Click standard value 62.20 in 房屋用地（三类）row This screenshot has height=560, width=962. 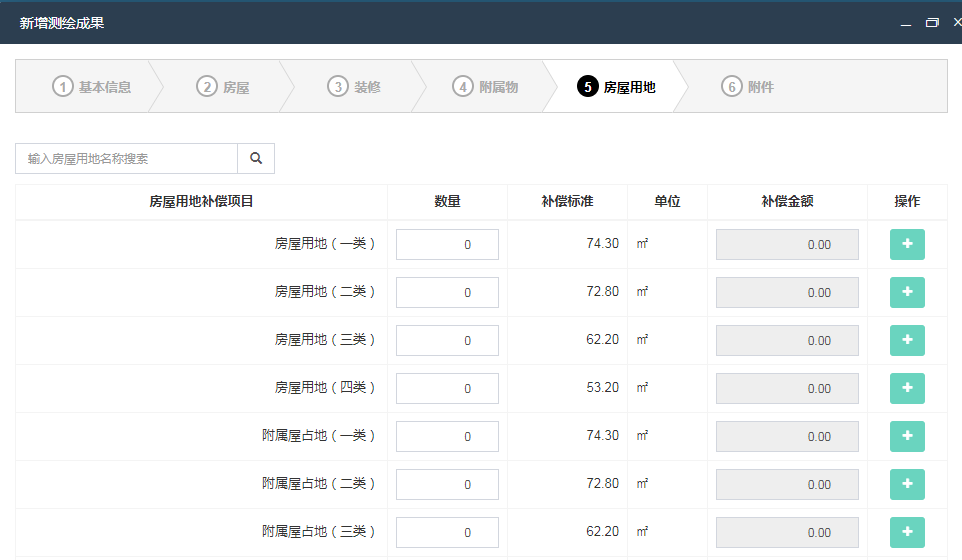(602, 339)
